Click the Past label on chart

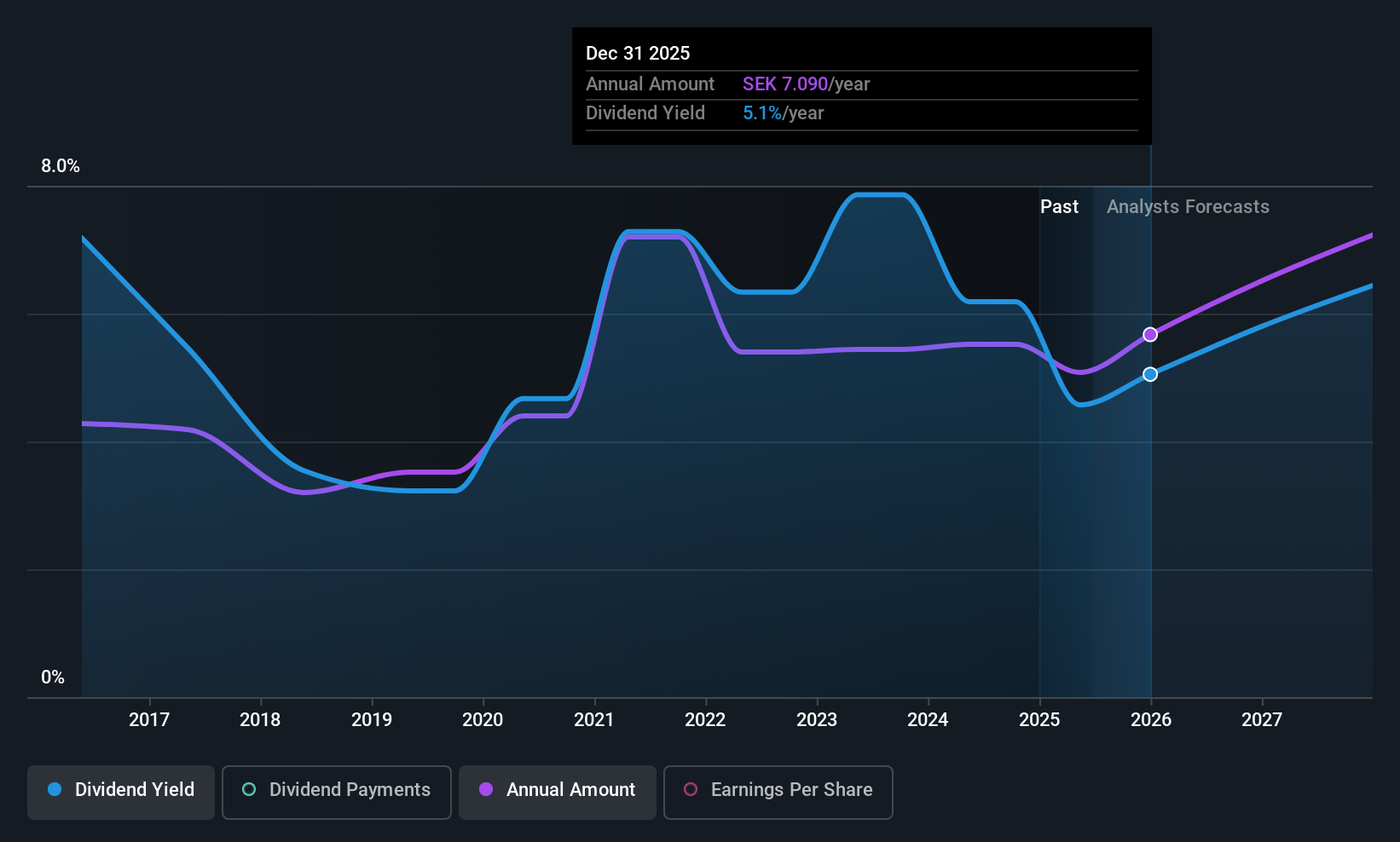coord(1059,207)
